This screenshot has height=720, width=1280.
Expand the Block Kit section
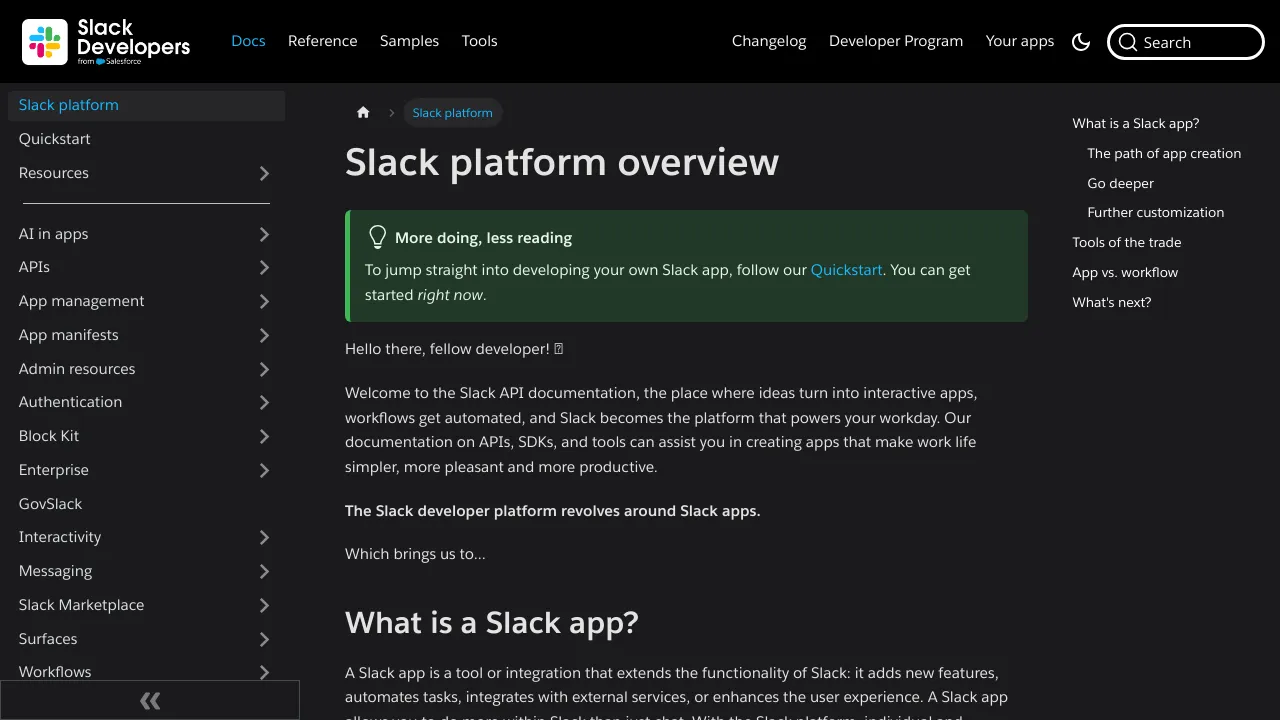(264, 437)
